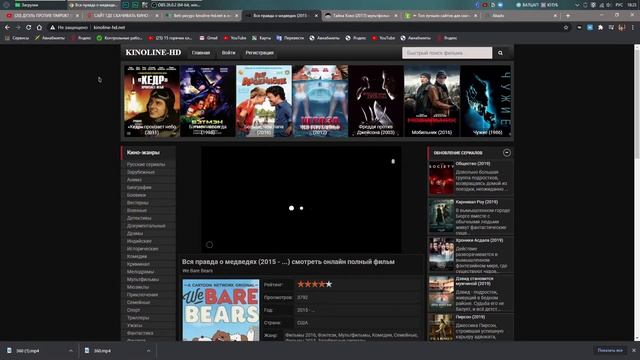The width and height of the screenshot is (640, 360).
Task: Select the Мультфильмы genre
Action: coord(142,280)
